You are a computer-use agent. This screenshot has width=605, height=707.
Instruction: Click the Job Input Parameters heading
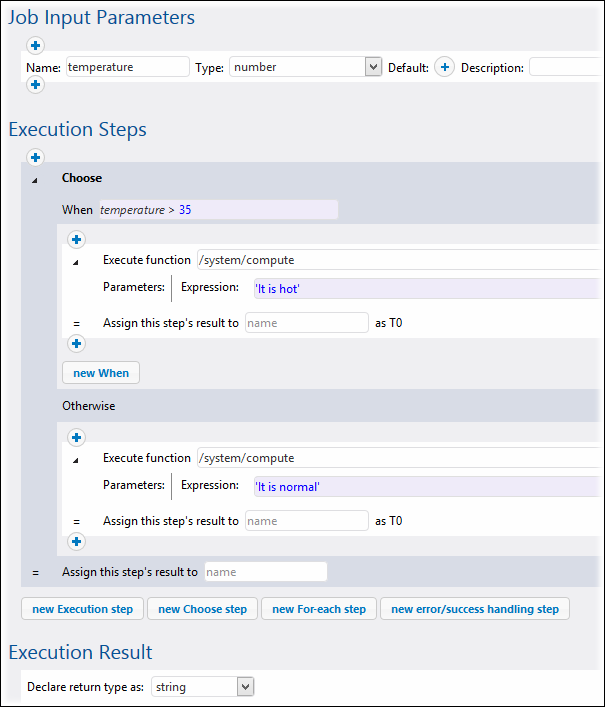pyautogui.click(x=101, y=18)
